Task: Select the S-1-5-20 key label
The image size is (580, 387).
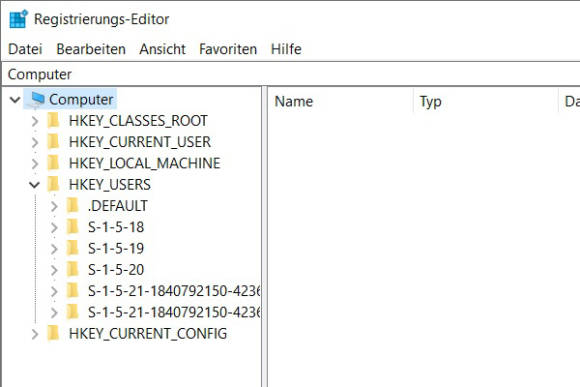Action: (x=116, y=270)
